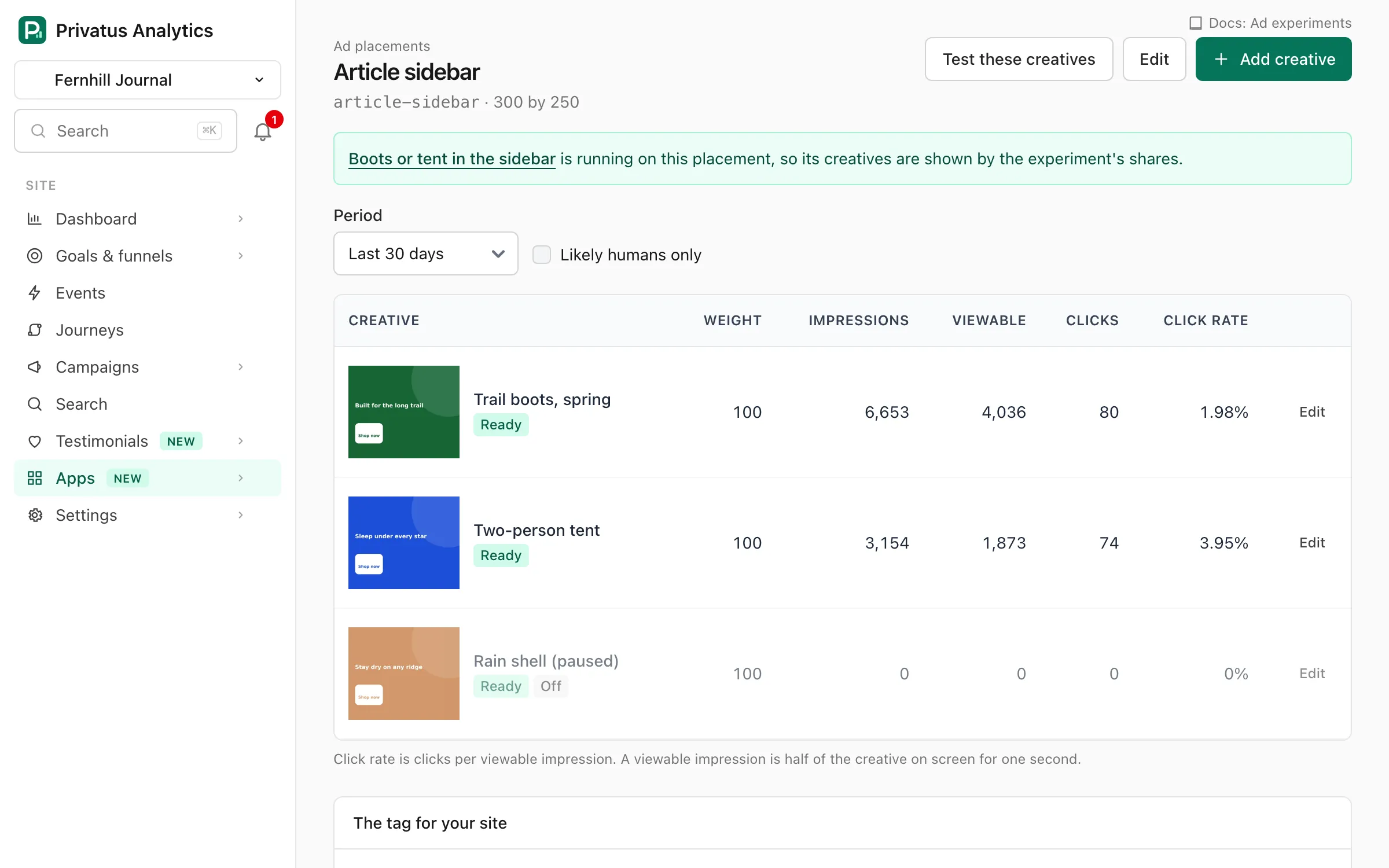Click Test these creatives button
Image resolution: width=1389 pixels, height=868 pixels.
[1019, 59]
